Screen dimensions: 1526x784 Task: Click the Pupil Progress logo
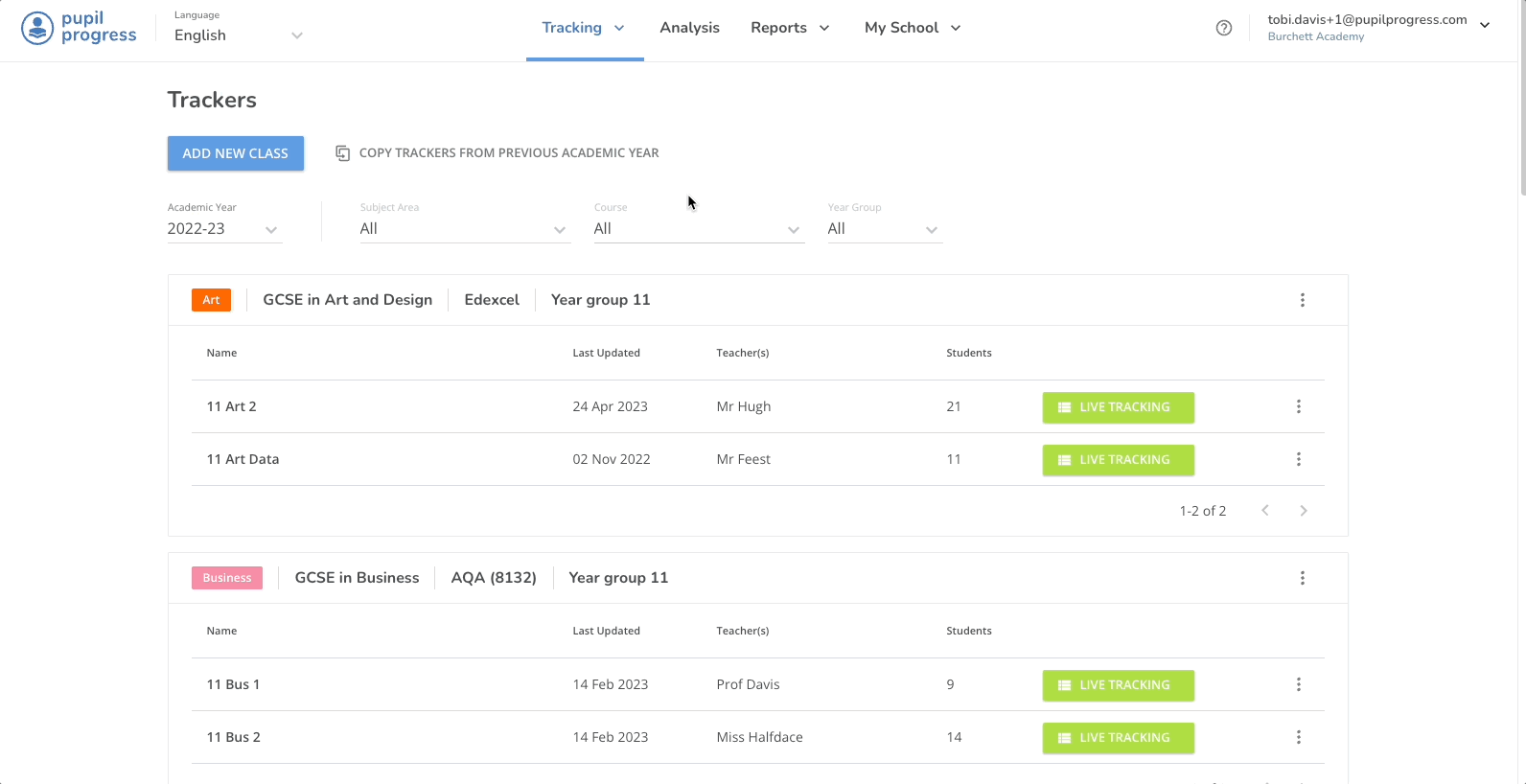tap(79, 28)
